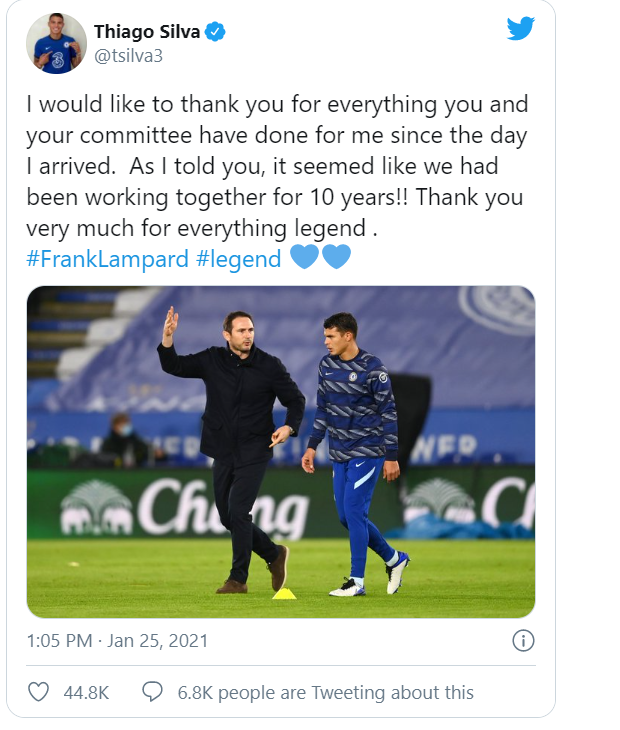Click the first blue heart emoji

304,257
